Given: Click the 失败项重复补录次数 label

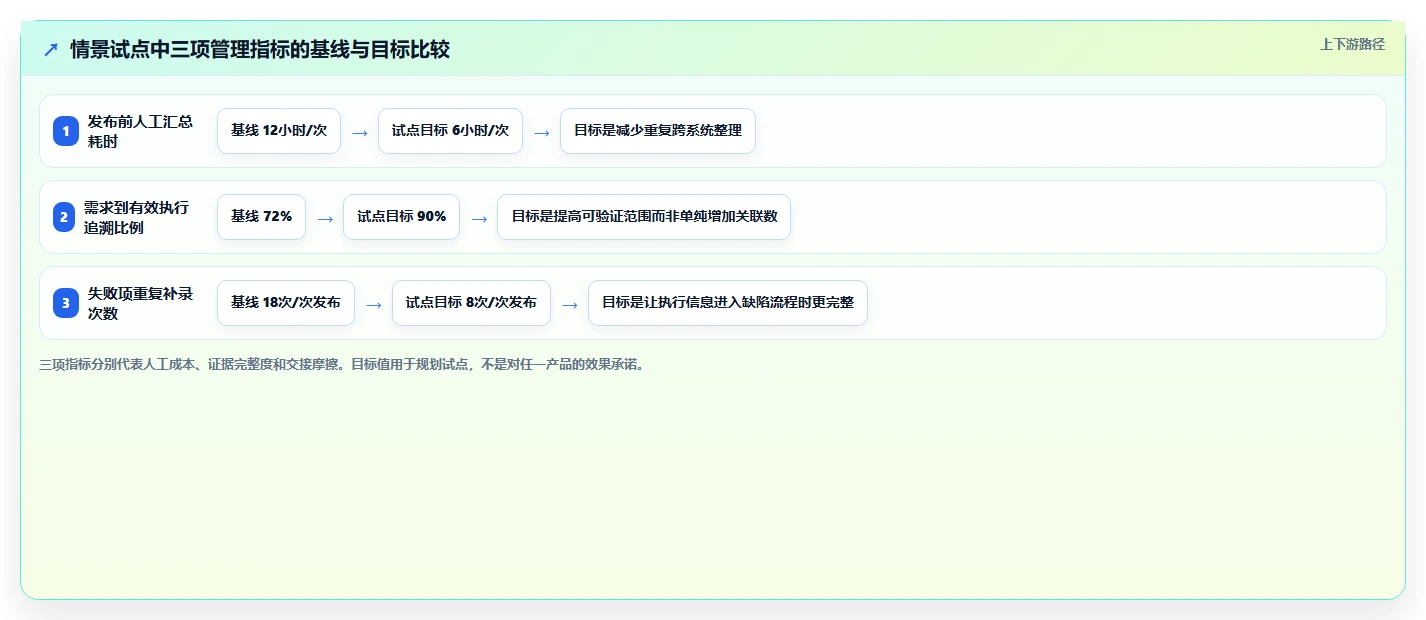Looking at the screenshot, I should click(141, 303).
